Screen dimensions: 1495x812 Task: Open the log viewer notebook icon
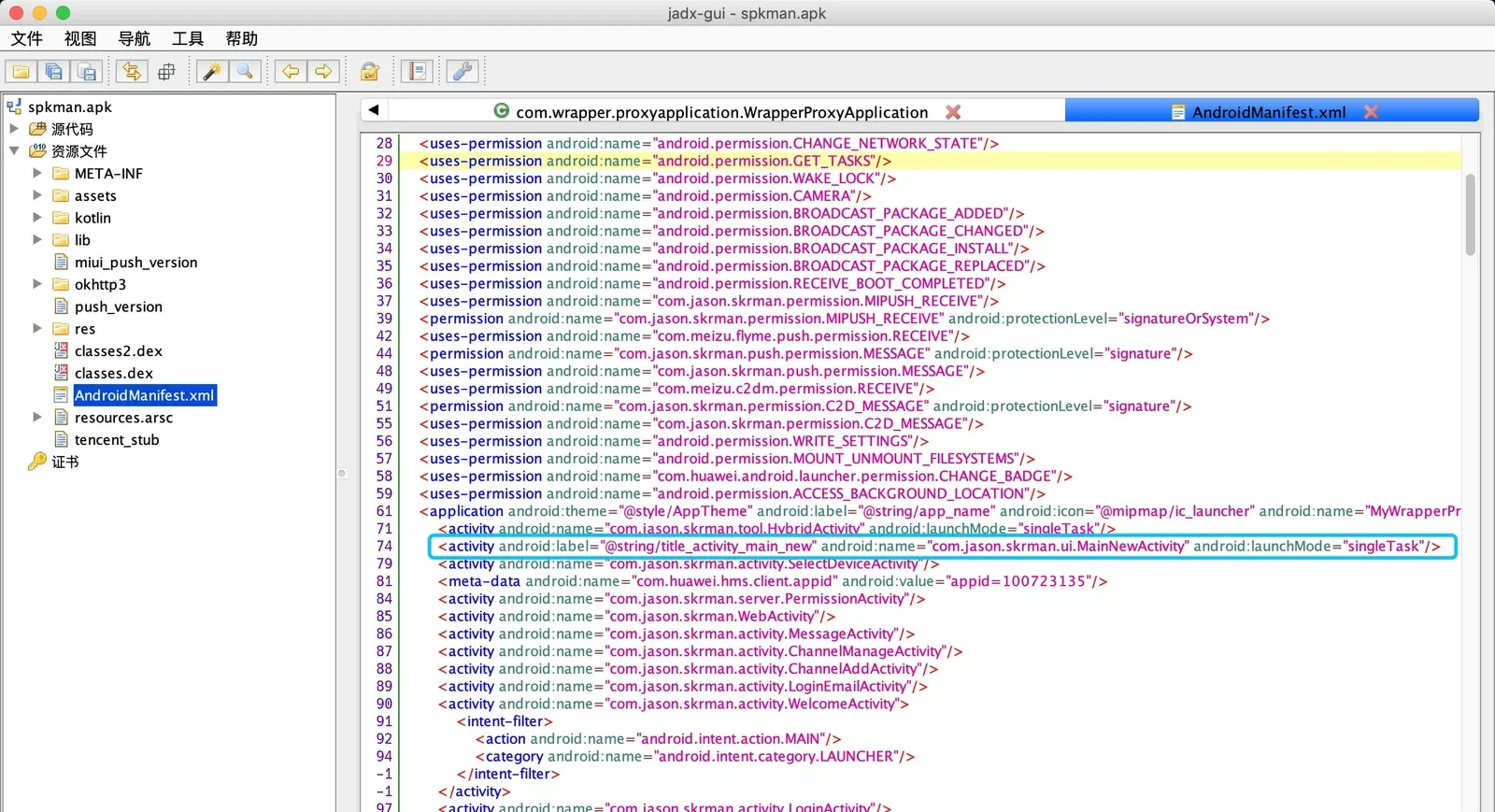coord(417,72)
